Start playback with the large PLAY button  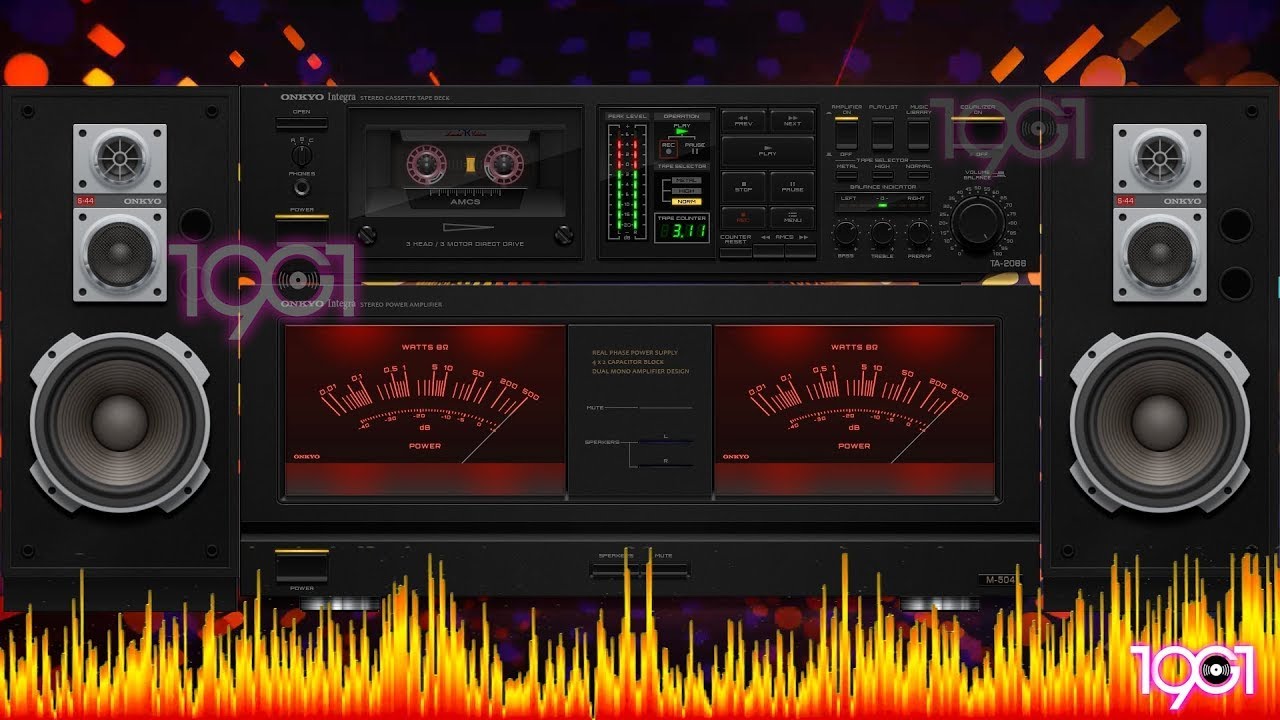pos(768,151)
